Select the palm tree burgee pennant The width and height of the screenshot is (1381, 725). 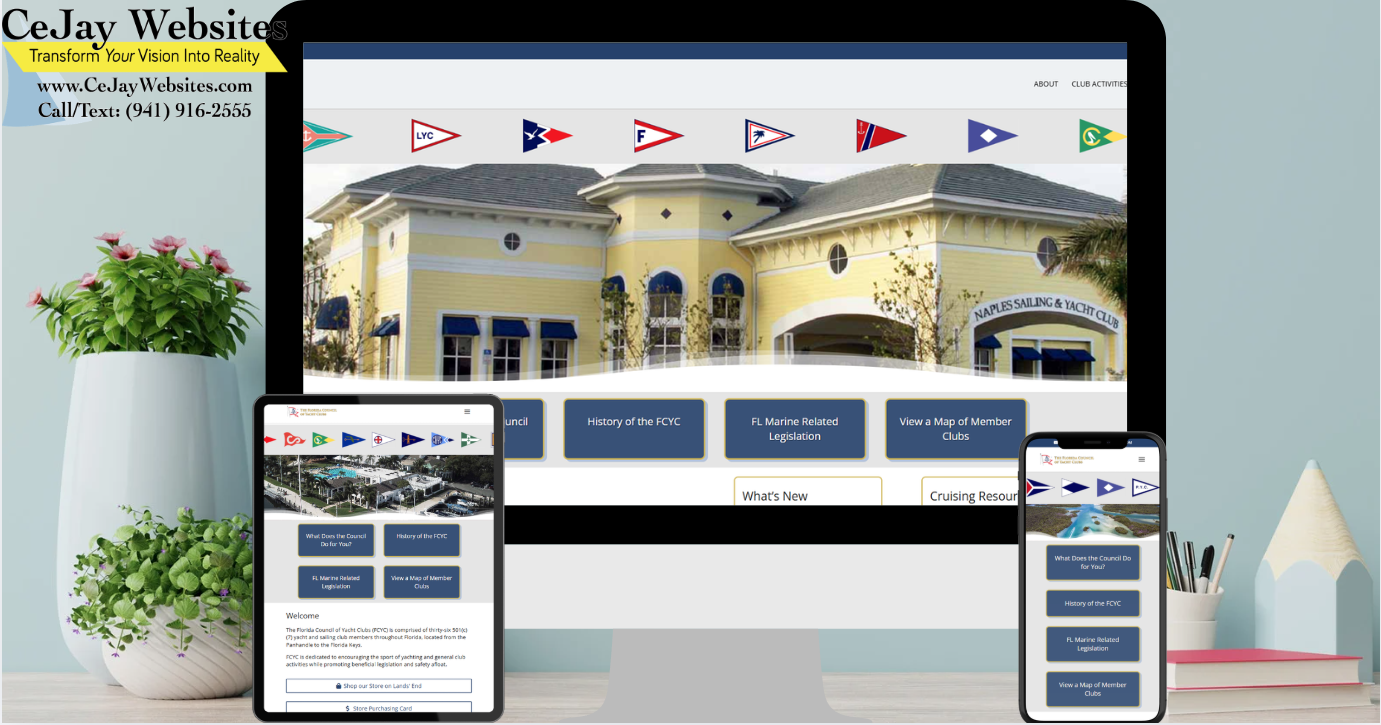[770, 133]
